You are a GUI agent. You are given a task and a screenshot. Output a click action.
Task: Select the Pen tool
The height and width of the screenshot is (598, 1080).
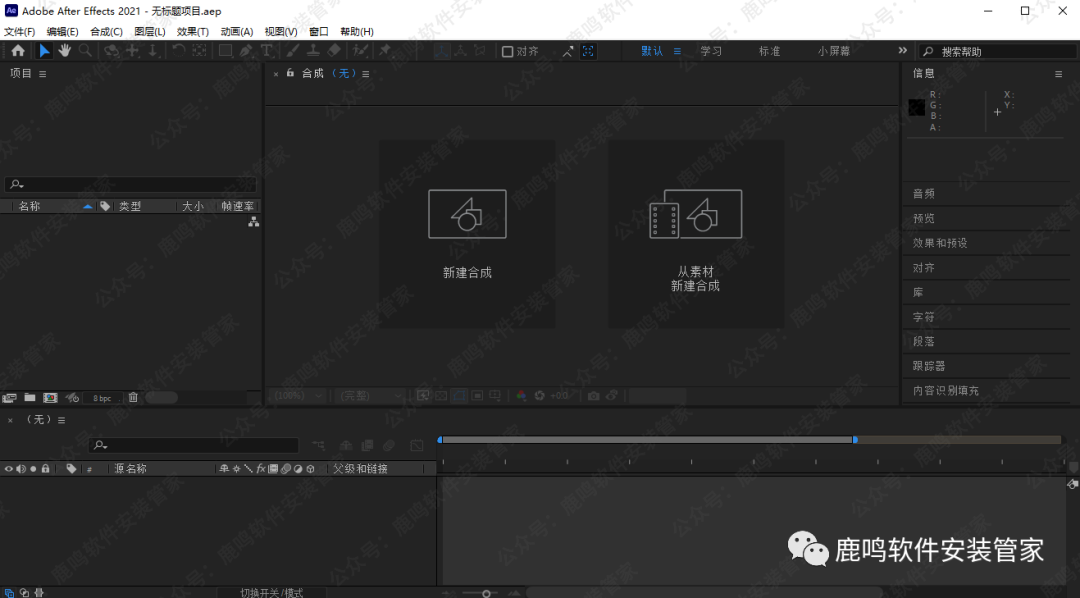tap(245, 51)
